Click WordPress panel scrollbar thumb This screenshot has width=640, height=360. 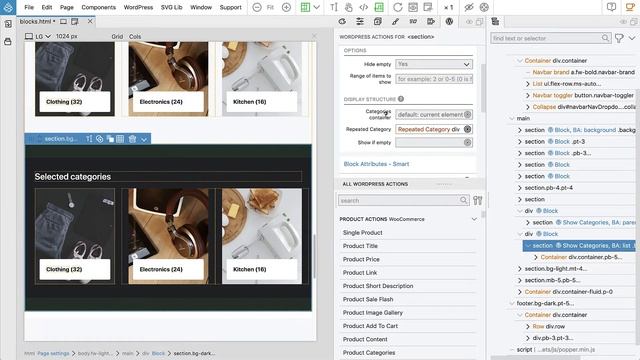click(483, 88)
